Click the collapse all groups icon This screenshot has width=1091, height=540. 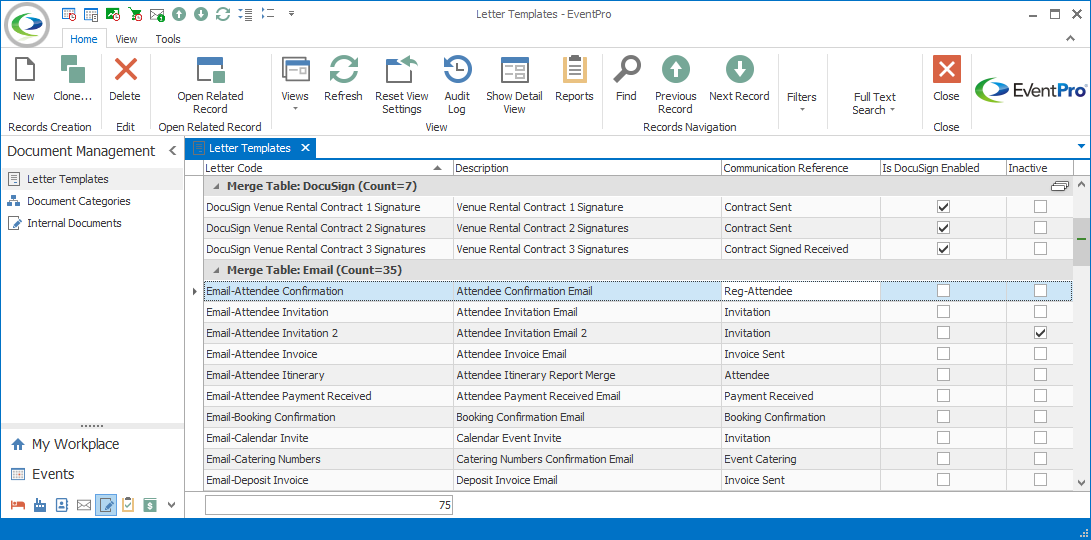(x=267, y=13)
